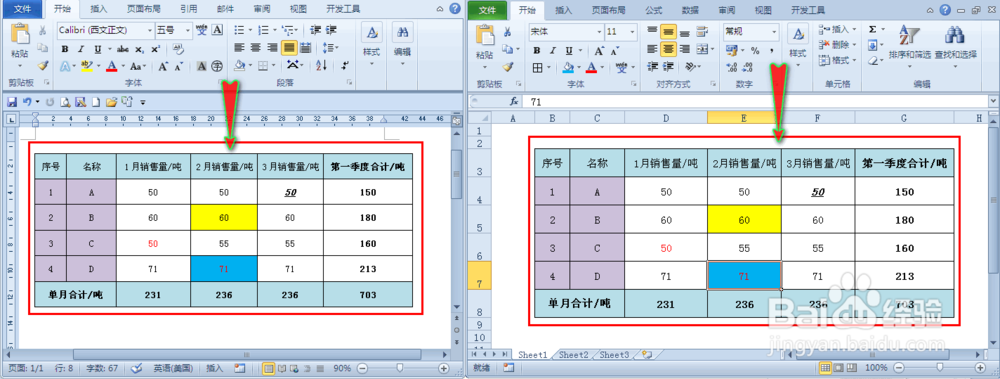The height and width of the screenshot is (379, 1000).
Task: Click Word 编辑 editing button
Action: pos(402,45)
